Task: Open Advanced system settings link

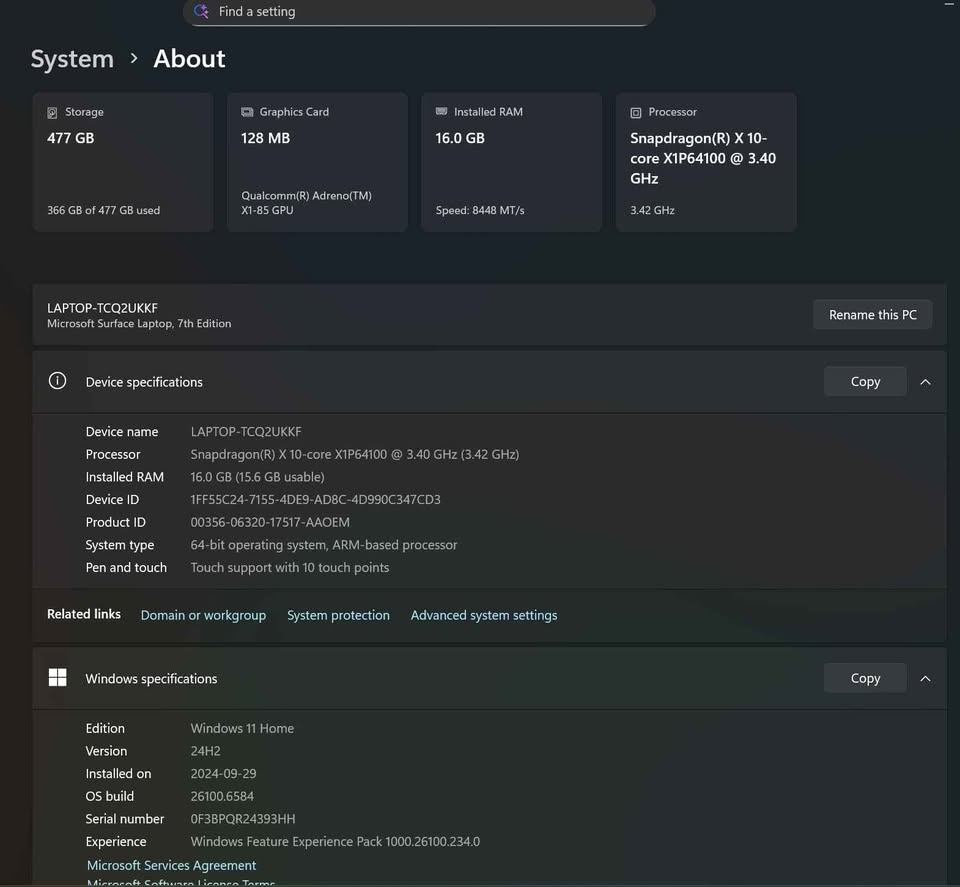Action: pyautogui.click(x=484, y=615)
